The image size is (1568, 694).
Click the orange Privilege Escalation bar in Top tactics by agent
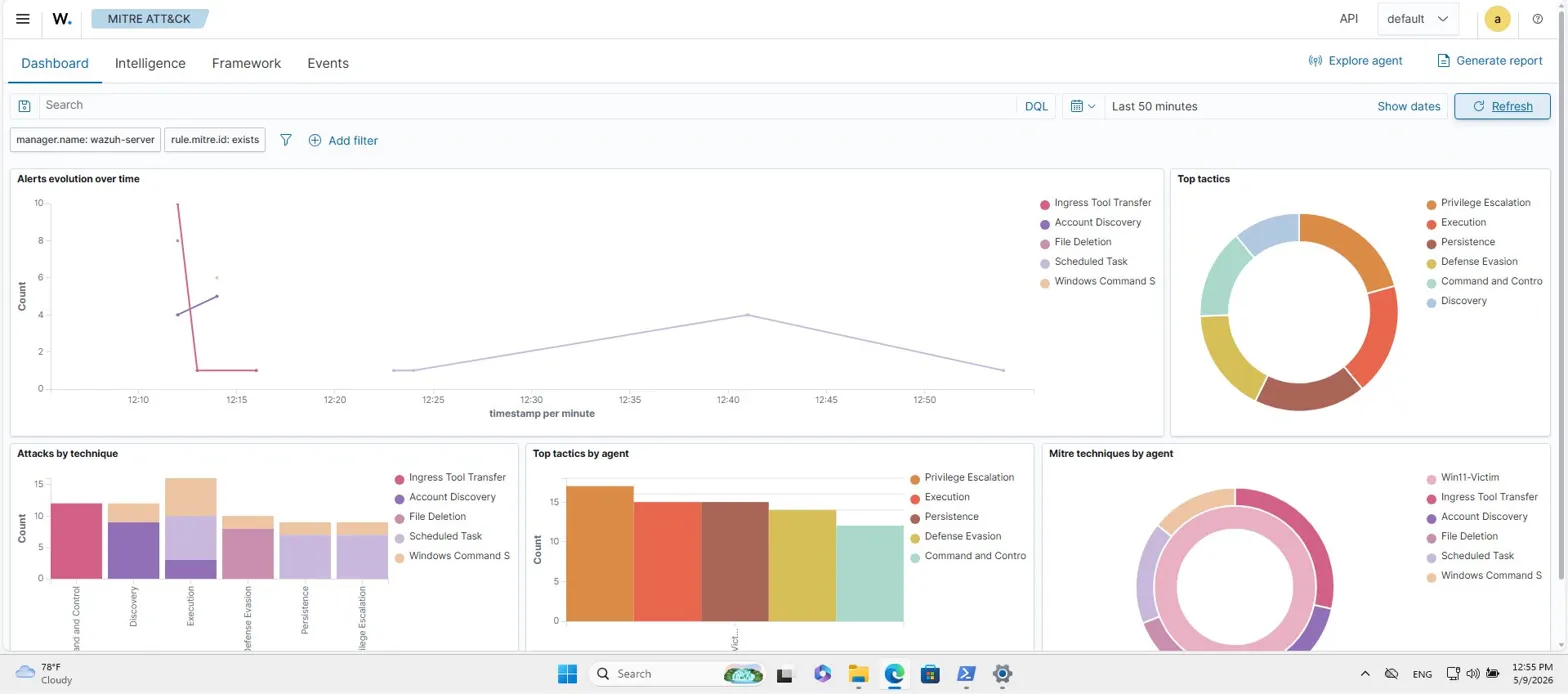pos(600,553)
